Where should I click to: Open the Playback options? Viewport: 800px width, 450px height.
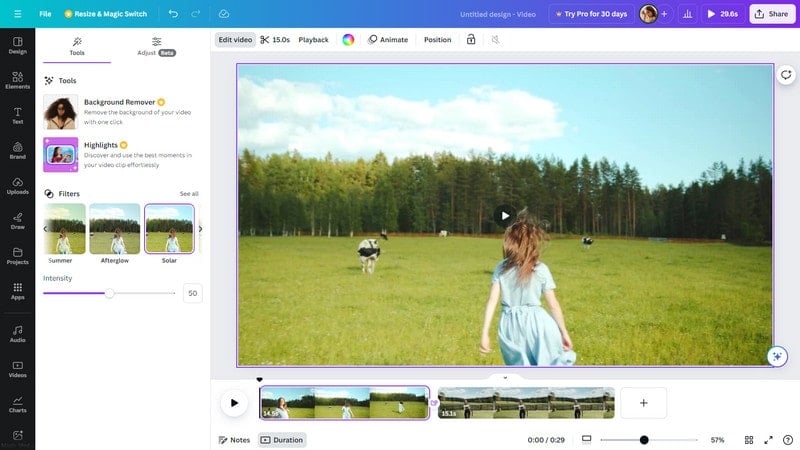(x=313, y=40)
